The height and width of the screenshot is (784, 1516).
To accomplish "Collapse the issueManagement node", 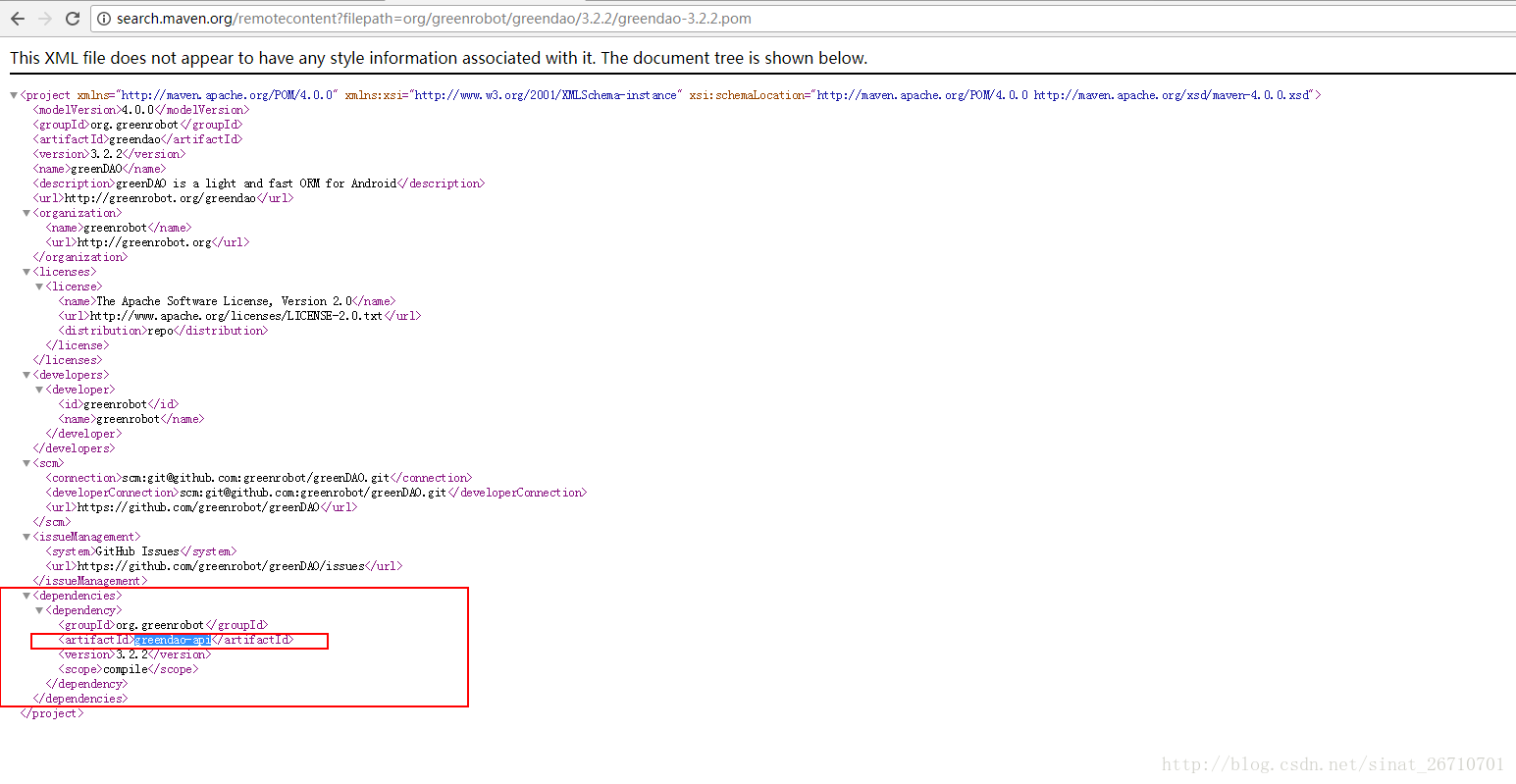I will 26,537.
